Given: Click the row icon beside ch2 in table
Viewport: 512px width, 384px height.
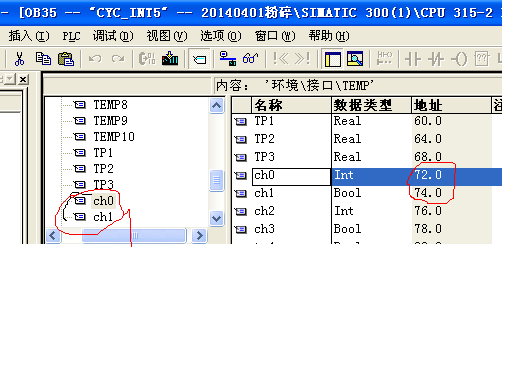Looking at the screenshot, I should pos(241,211).
